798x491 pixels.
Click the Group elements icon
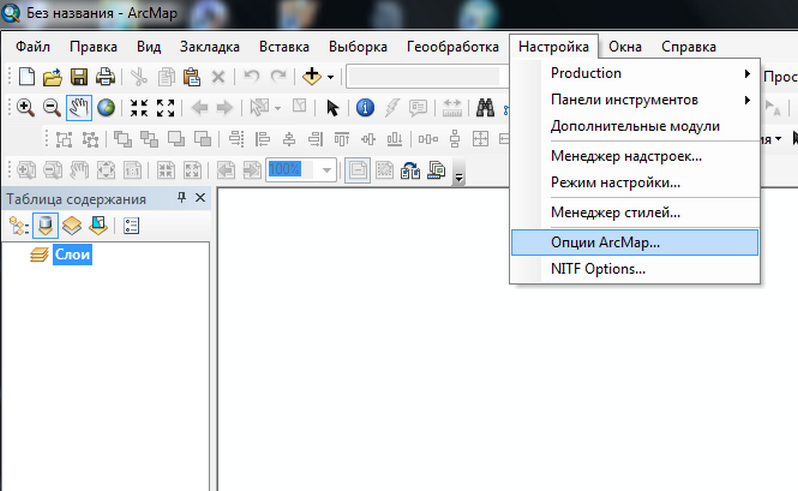tap(64, 139)
